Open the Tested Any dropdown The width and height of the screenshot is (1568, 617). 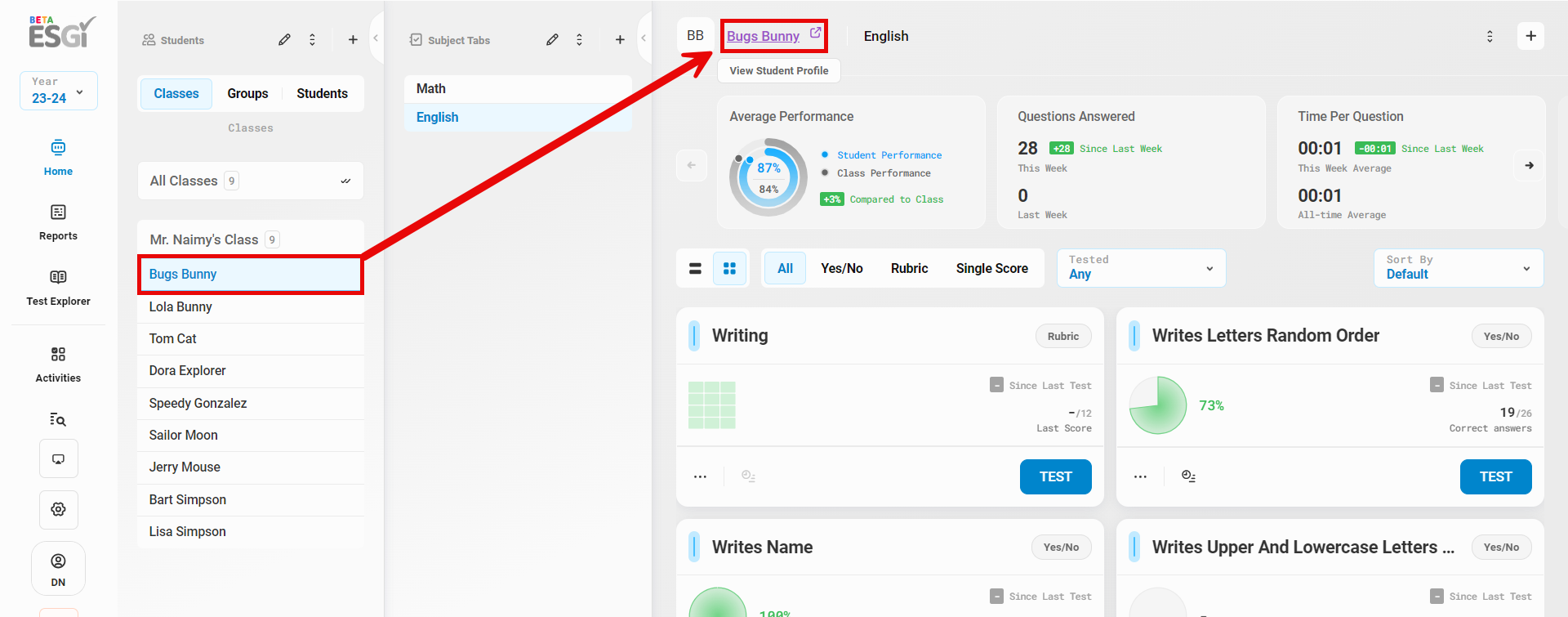1141,268
